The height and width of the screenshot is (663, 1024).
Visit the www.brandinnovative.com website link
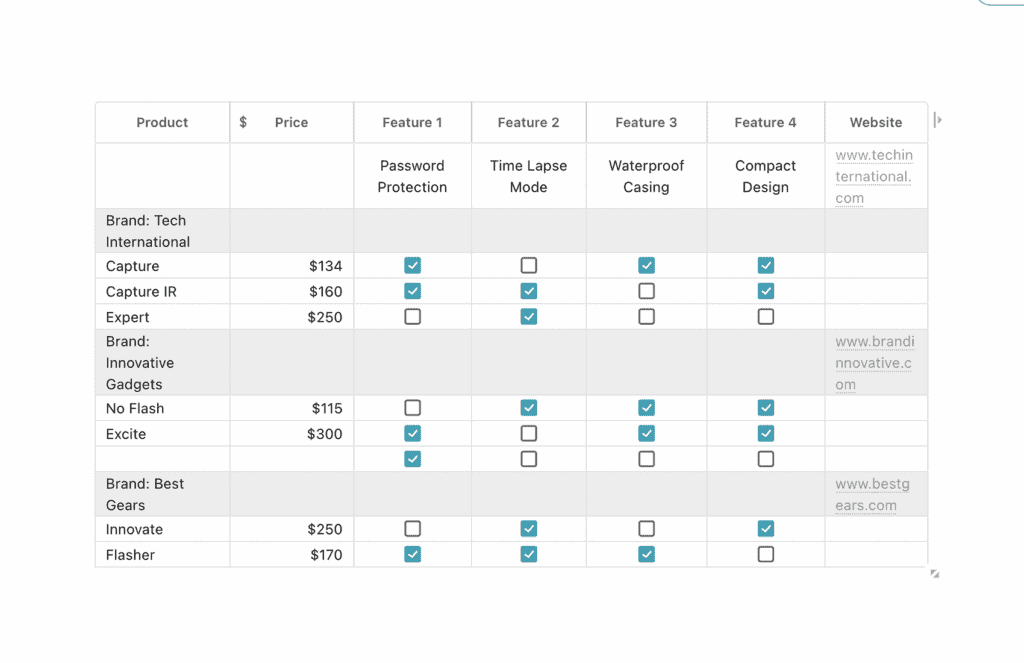pos(874,363)
